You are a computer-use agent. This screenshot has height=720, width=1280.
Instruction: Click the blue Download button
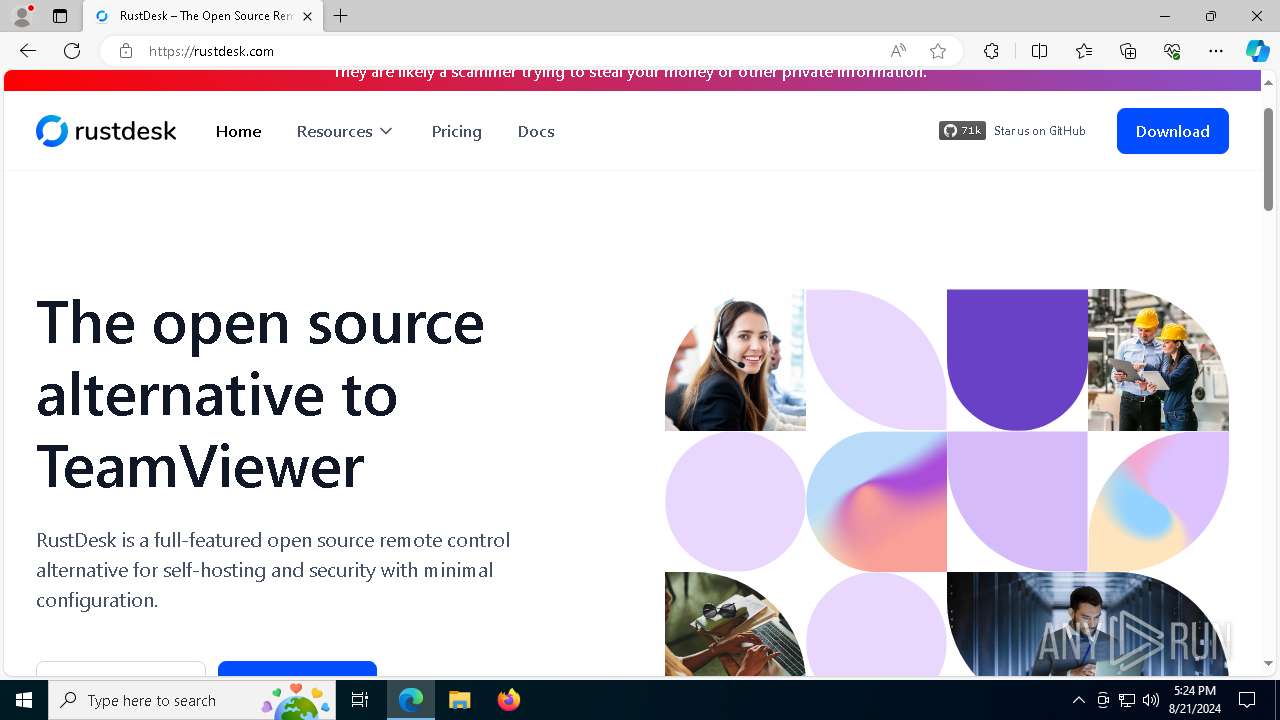pos(1172,131)
